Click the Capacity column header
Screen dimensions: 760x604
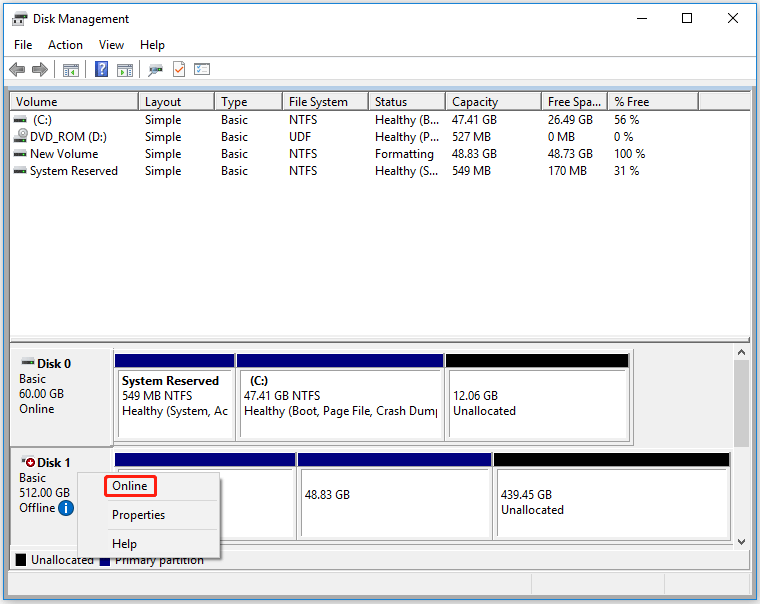tap(475, 102)
